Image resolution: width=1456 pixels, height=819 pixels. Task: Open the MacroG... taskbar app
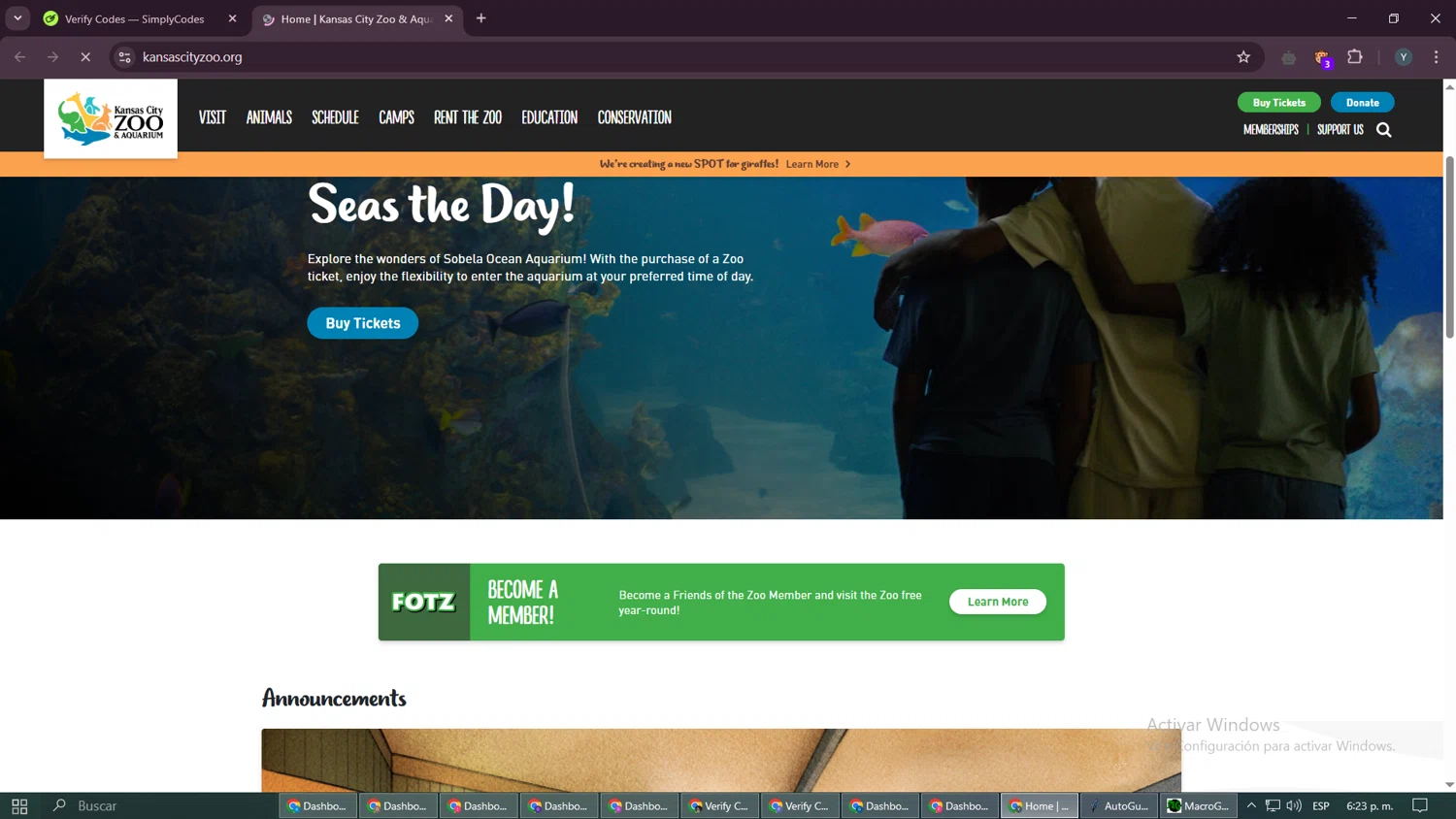pyautogui.click(x=1199, y=805)
